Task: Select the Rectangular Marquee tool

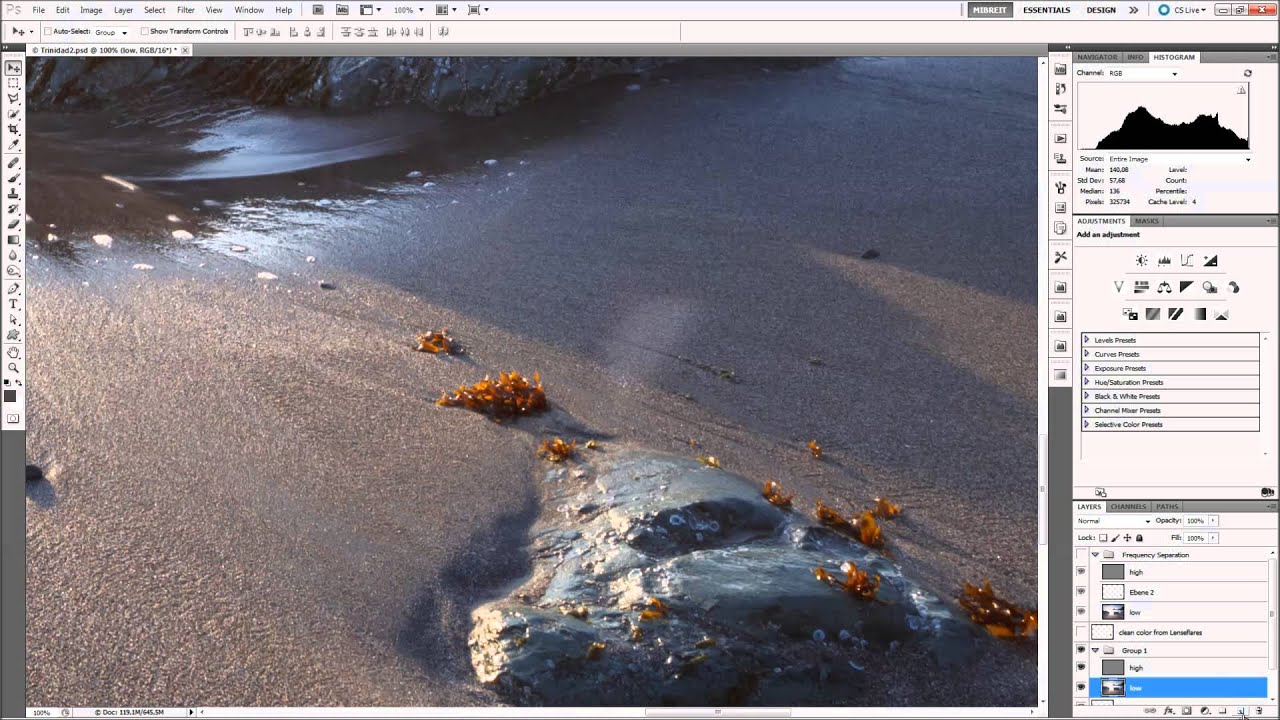Action: point(14,84)
